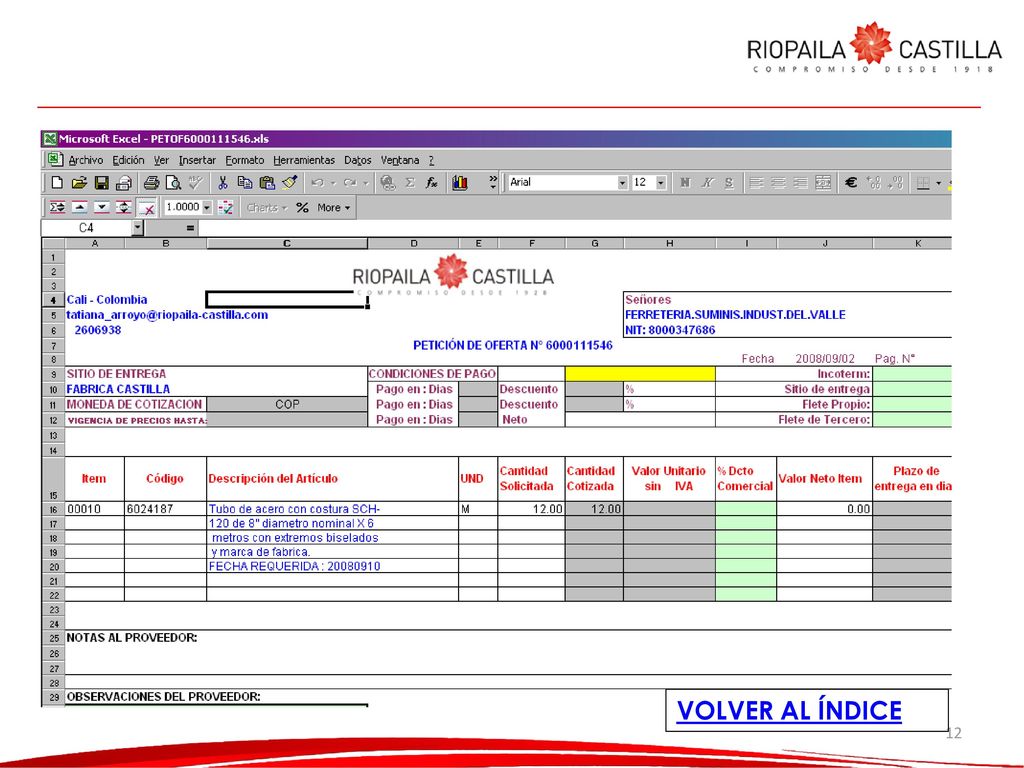This screenshot has height=768, width=1024.
Task: Click the mail recipient envelope-printer icon
Action: click(123, 183)
